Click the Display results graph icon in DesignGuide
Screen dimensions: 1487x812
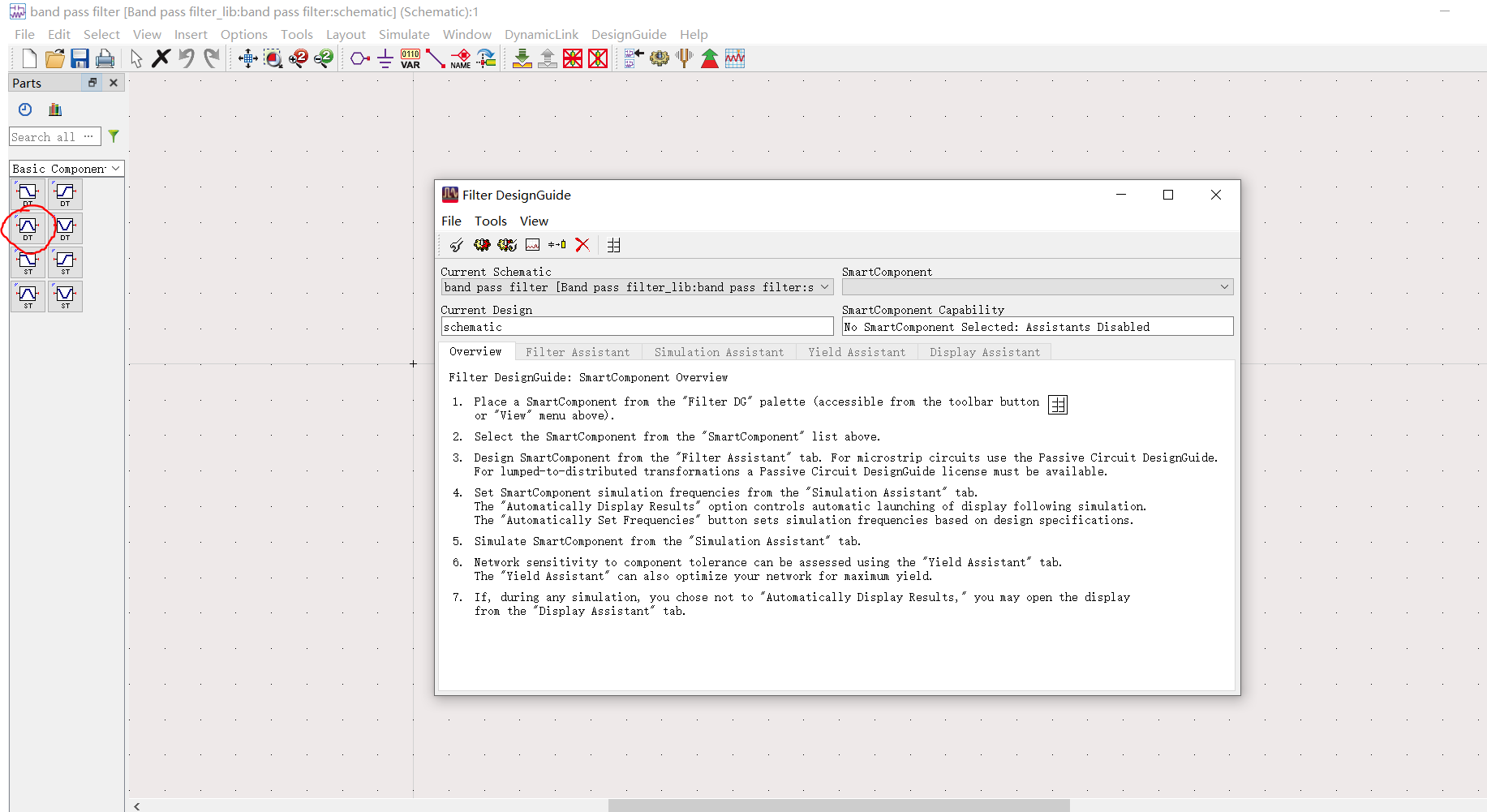[532, 245]
